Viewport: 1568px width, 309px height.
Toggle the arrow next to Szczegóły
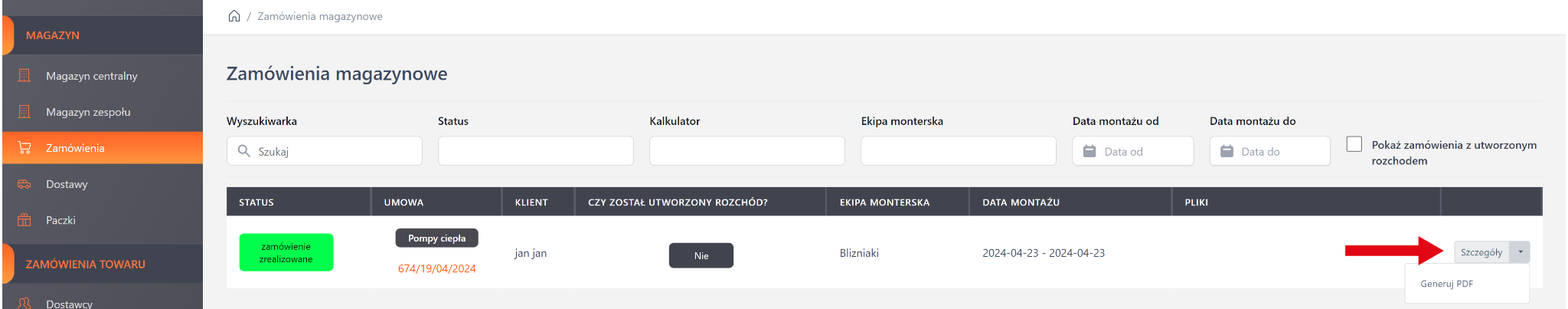click(x=1521, y=252)
